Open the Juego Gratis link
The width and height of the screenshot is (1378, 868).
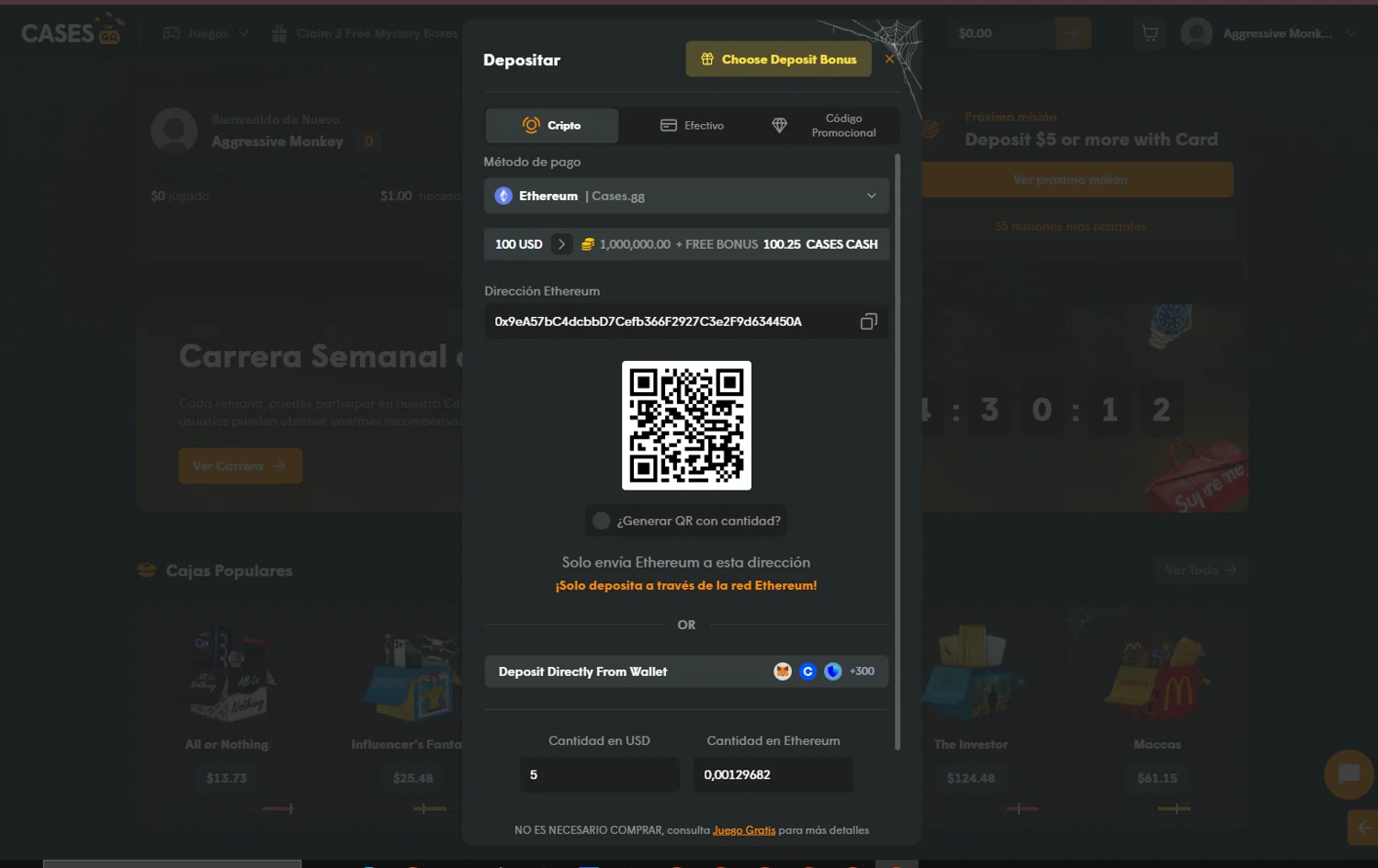pyautogui.click(x=744, y=830)
